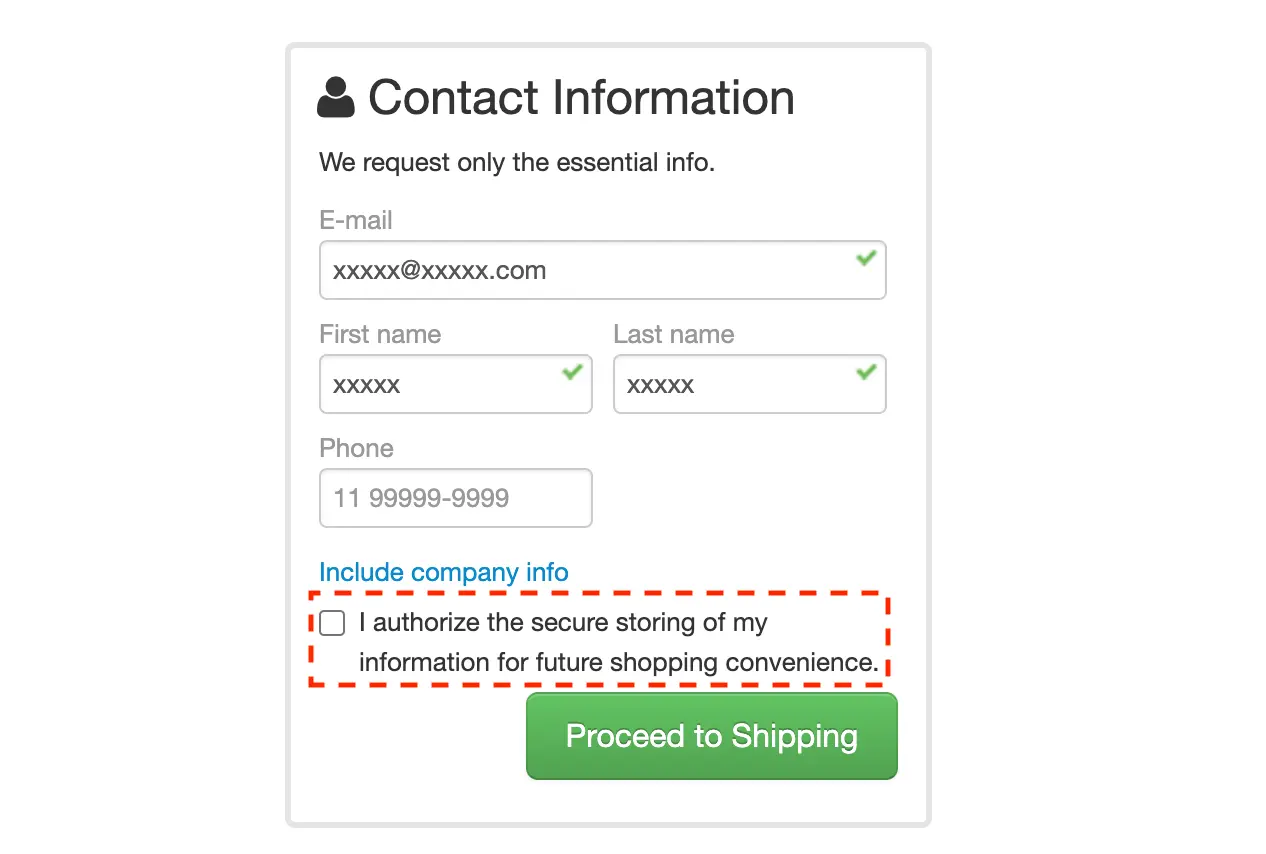Viewport: 1266px width, 854px height.
Task: Enable the authorize secure storing checkbox
Action: tap(332, 624)
